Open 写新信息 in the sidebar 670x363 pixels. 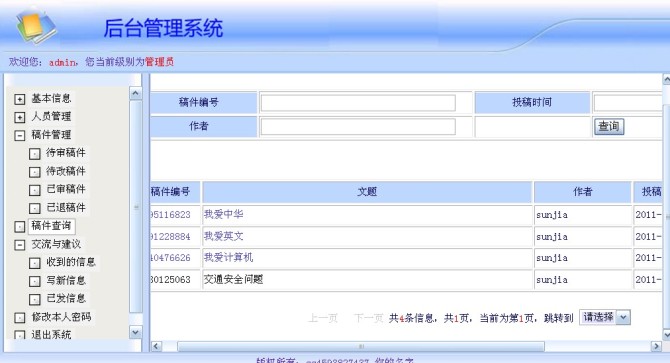click(x=66, y=280)
